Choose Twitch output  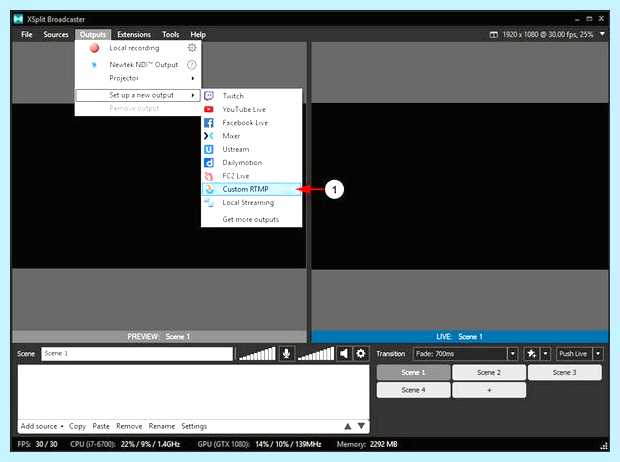(251, 96)
